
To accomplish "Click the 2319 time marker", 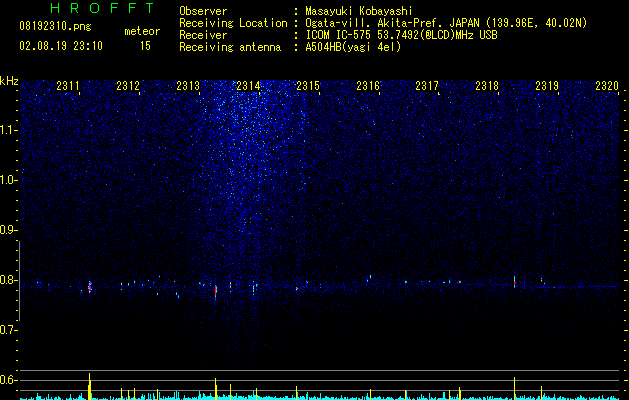I will coord(547,85).
